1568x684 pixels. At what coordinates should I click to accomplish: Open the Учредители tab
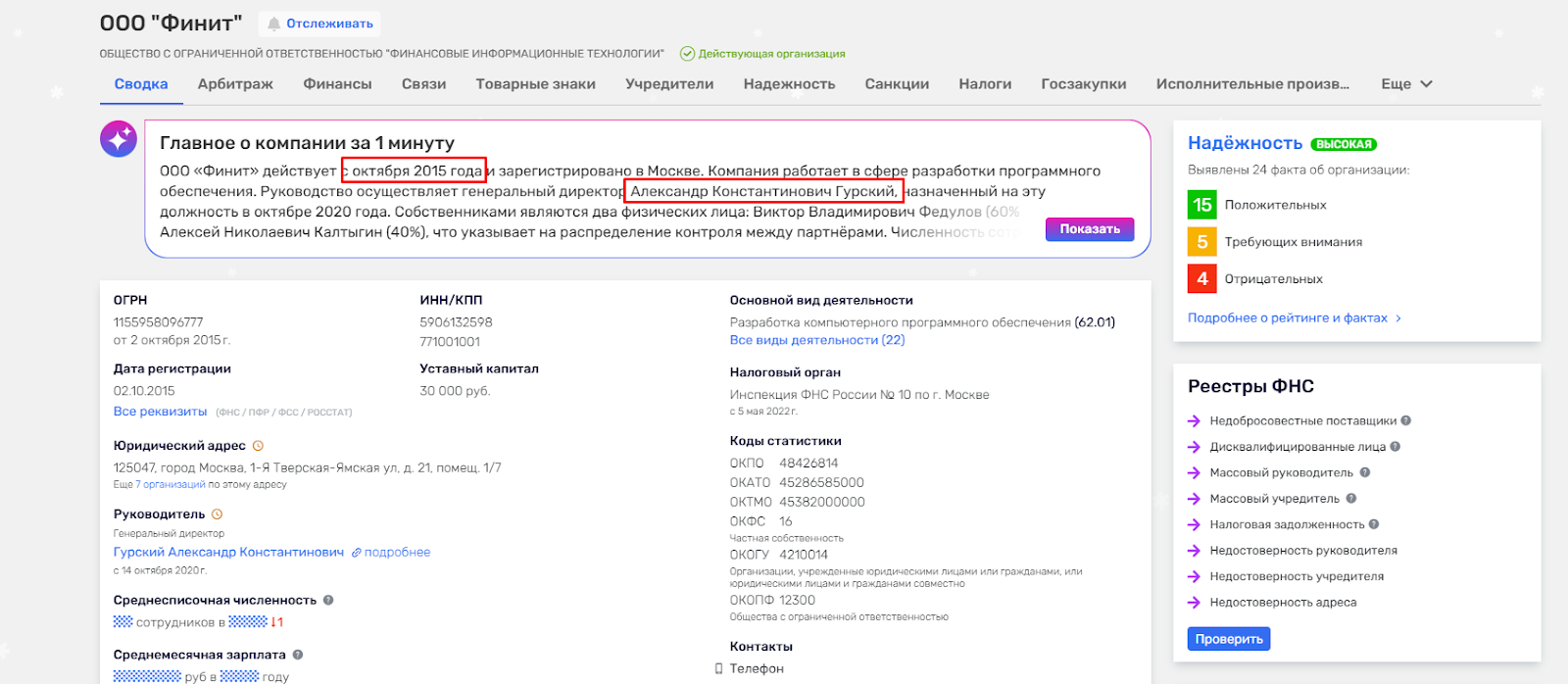coord(669,84)
